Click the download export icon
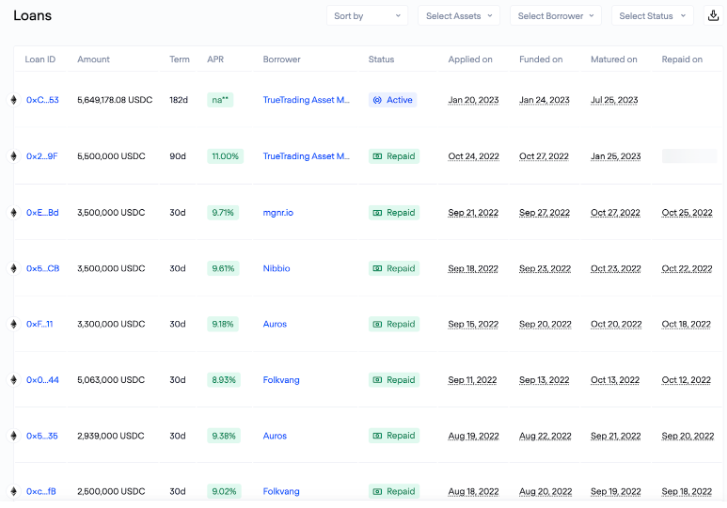This screenshot has height=508, width=727. [713, 16]
